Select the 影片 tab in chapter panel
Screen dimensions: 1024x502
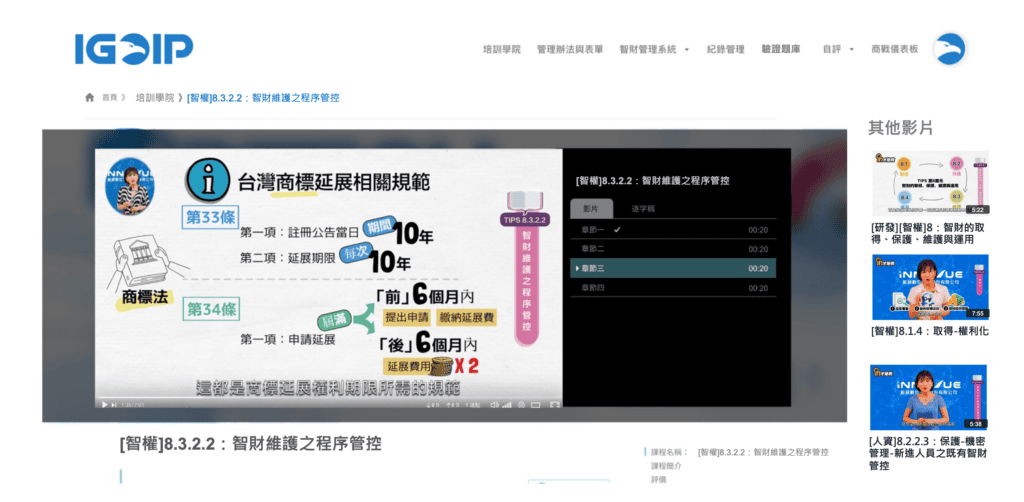(590, 209)
